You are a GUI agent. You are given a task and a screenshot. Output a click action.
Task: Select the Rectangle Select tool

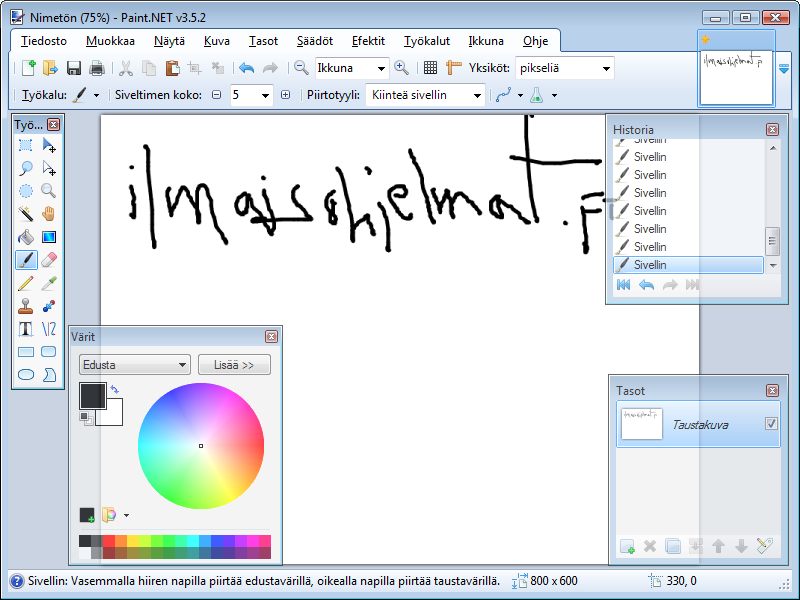[x=26, y=145]
